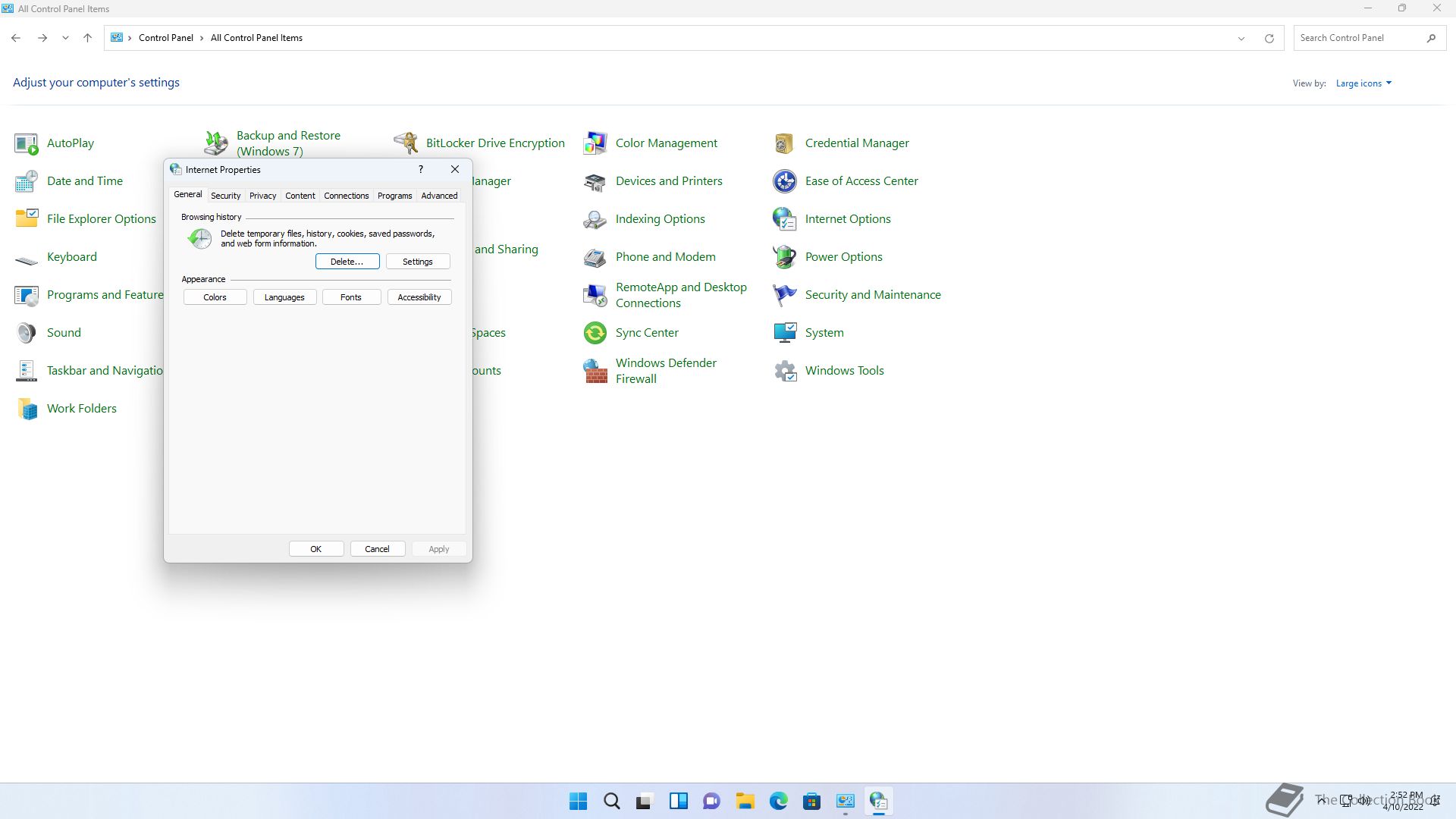Click the Delete... browsing history button
The height and width of the screenshot is (819, 1456).
[347, 262]
